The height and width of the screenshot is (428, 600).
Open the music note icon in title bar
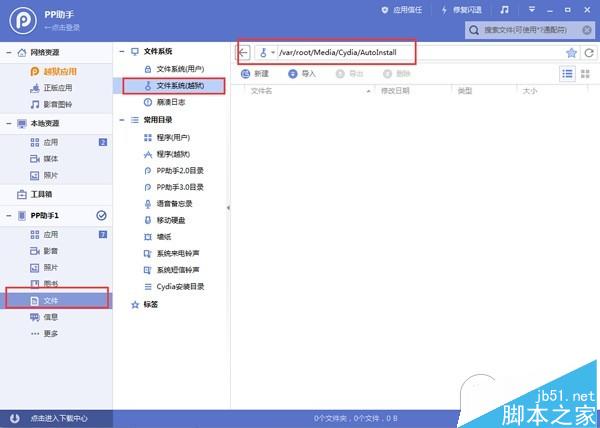504,10
